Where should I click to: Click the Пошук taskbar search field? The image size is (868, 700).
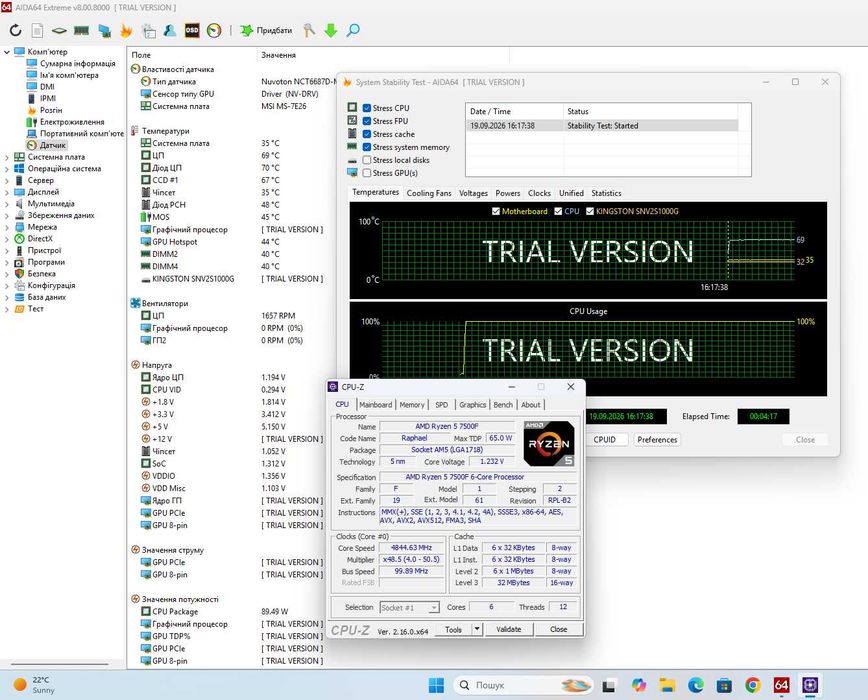tap(523, 685)
